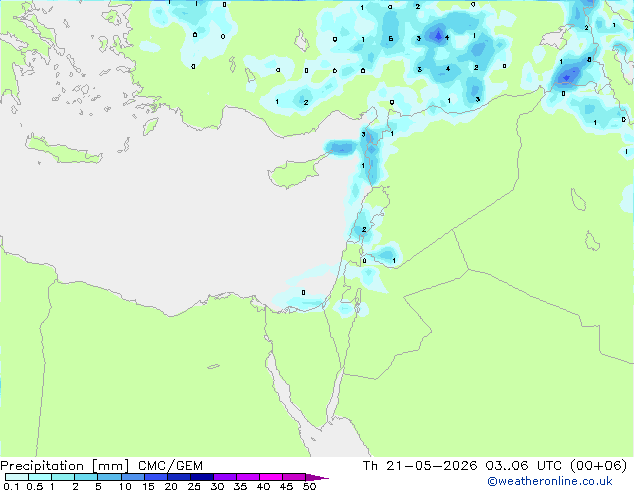This screenshot has height=490, width=634.
Task: Click the 2–5 mm legend color box
Action: pos(86,477)
